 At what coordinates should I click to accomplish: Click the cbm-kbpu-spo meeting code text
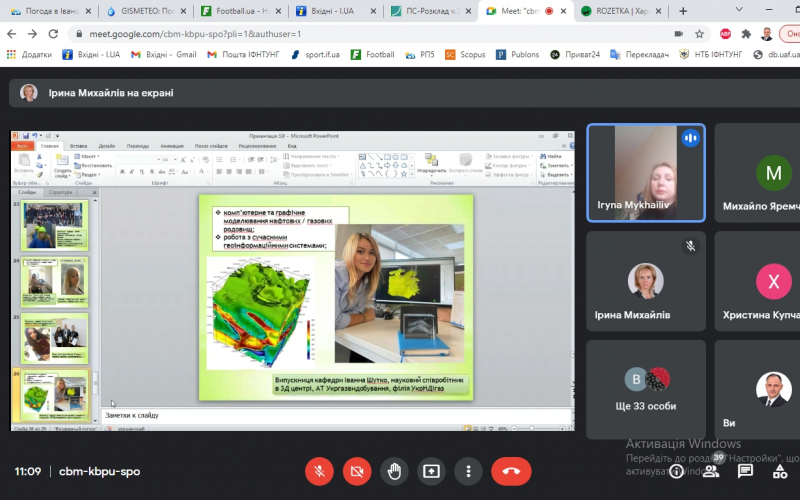tap(99, 471)
